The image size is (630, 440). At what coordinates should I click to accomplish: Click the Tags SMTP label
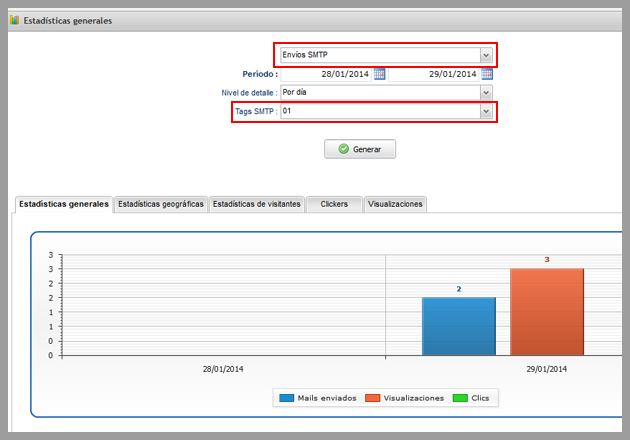pyautogui.click(x=256, y=111)
